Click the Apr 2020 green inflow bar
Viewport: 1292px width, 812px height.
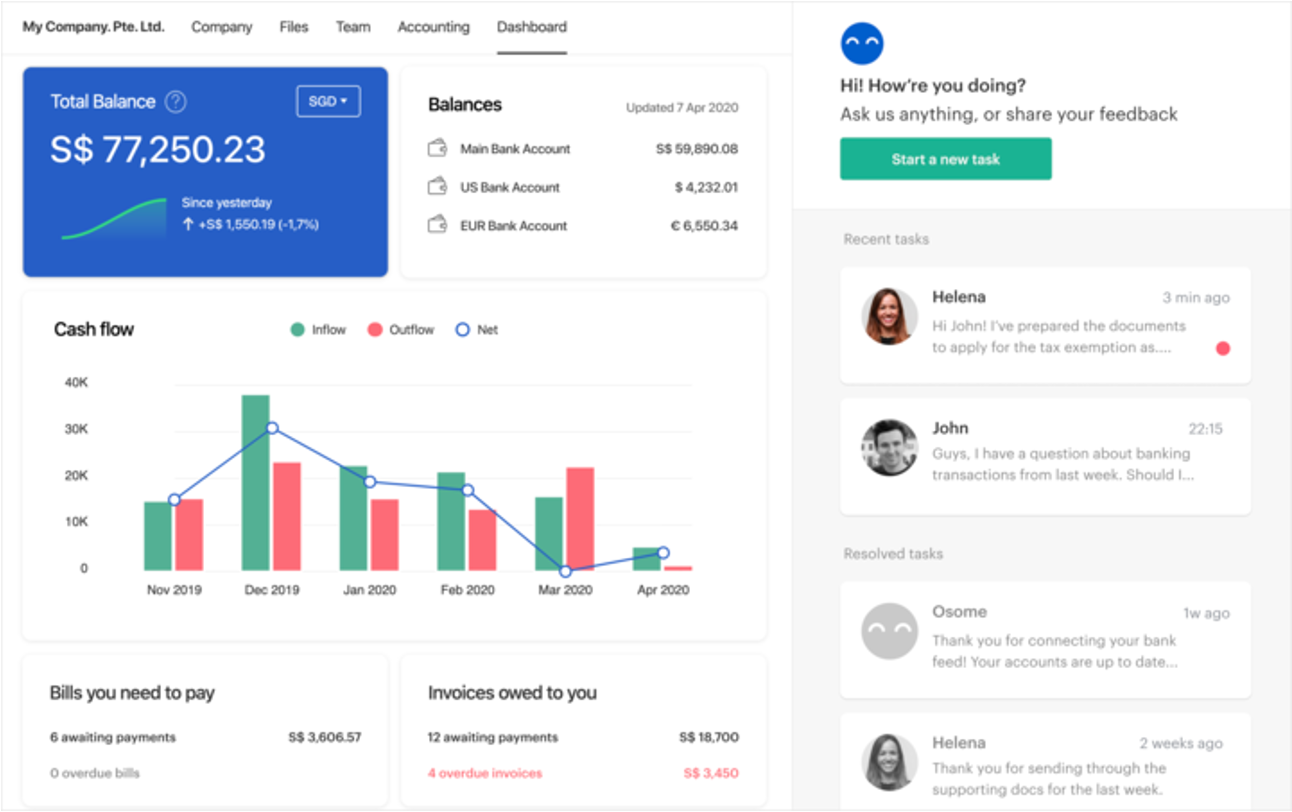pyautogui.click(x=647, y=559)
